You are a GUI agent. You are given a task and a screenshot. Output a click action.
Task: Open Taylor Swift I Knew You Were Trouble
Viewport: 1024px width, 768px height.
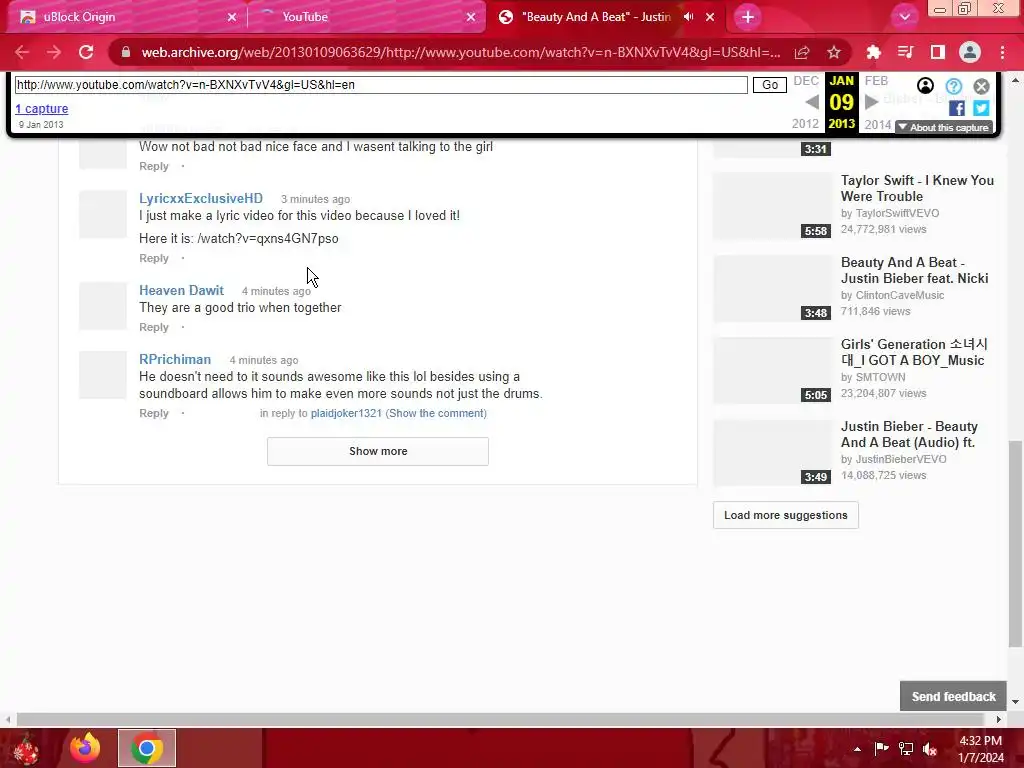pos(917,188)
